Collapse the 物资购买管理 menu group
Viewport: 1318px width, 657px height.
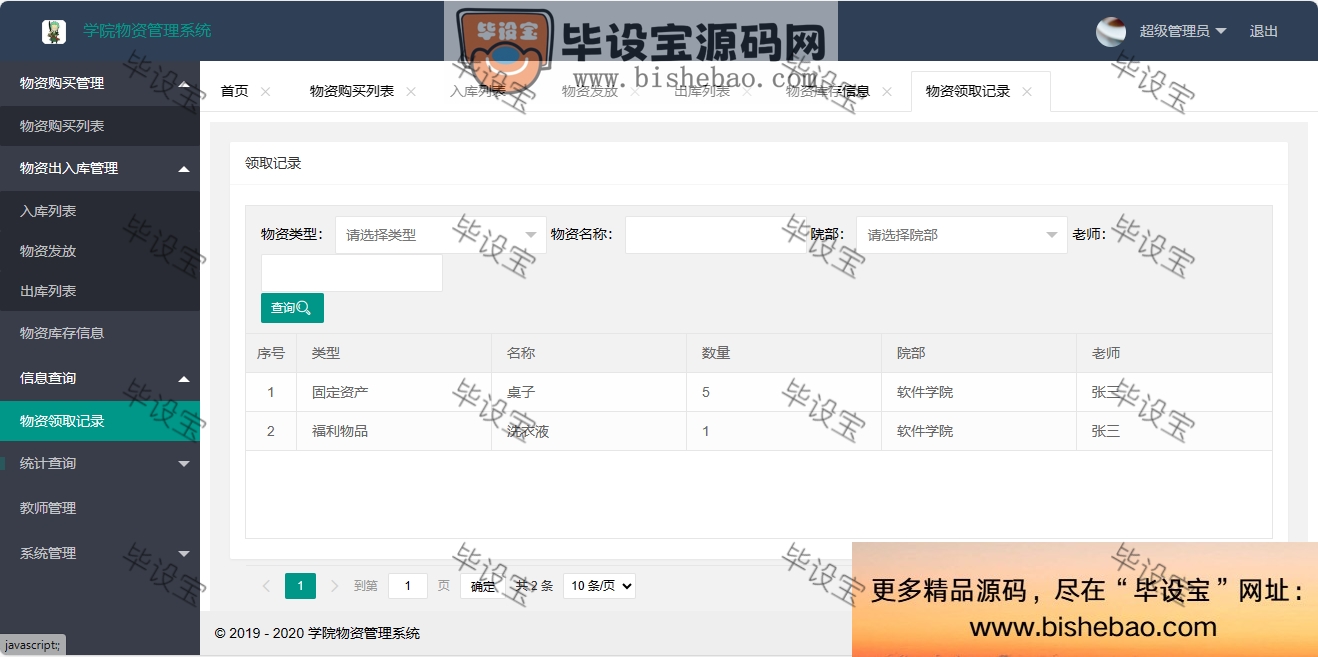[100, 83]
